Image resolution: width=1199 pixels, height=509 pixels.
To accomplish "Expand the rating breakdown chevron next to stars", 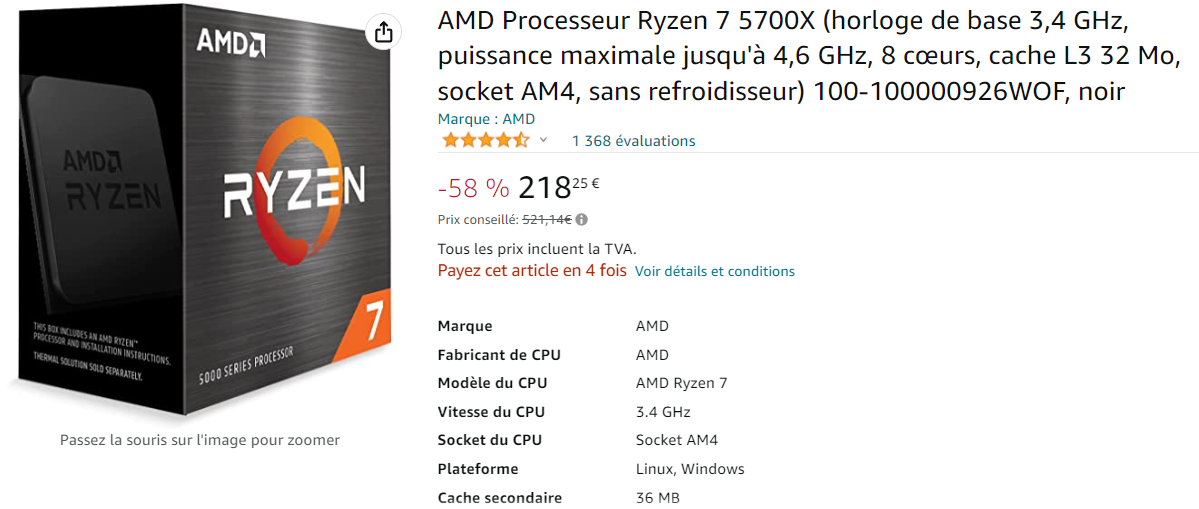I will (544, 140).
